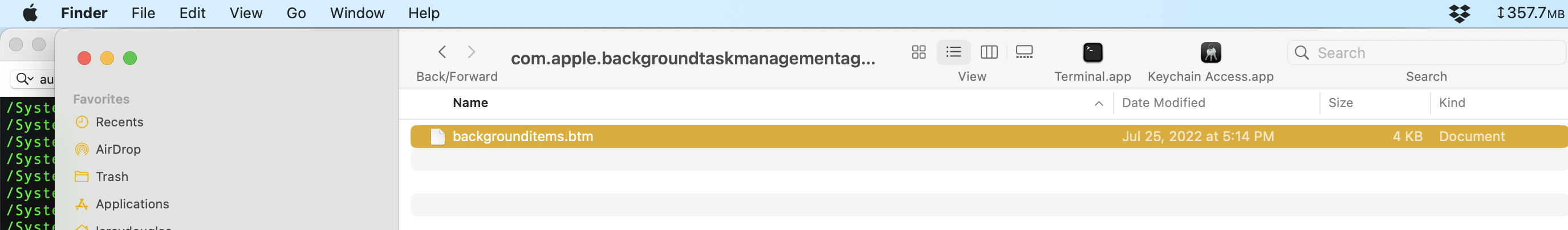1568x230 pixels.
Task: Switch to list view mode
Action: tap(953, 52)
